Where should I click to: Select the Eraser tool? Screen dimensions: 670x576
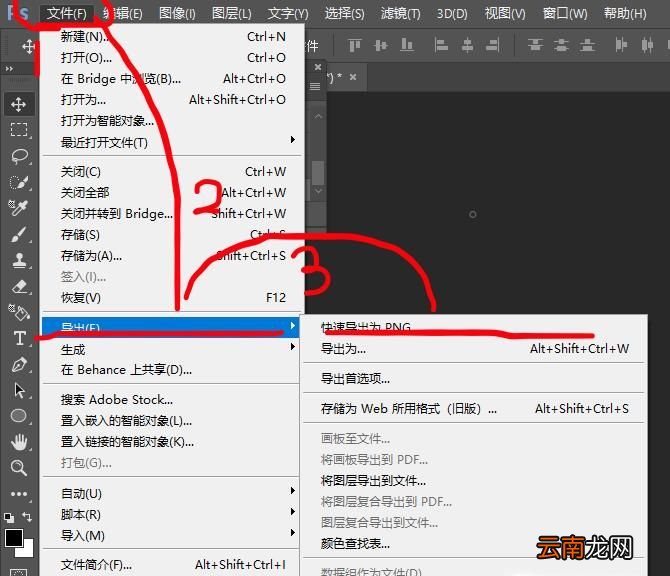18,286
